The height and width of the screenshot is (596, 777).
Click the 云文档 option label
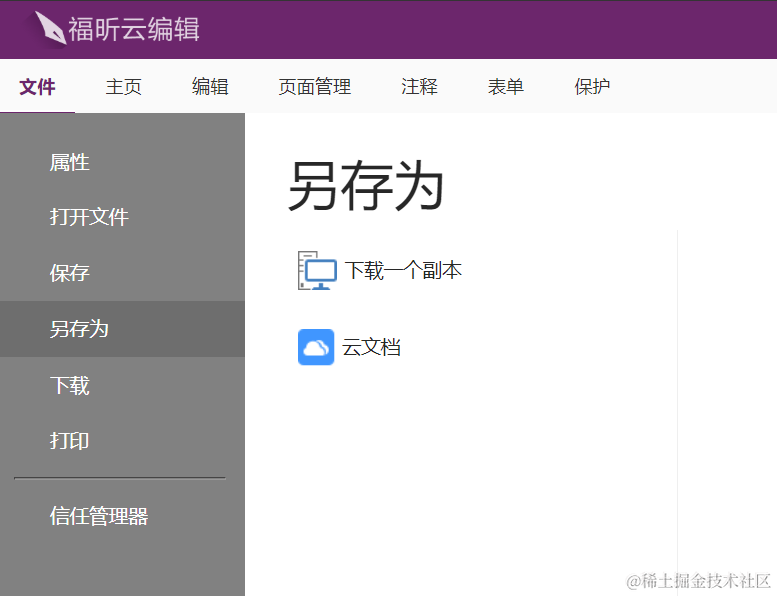(x=372, y=347)
